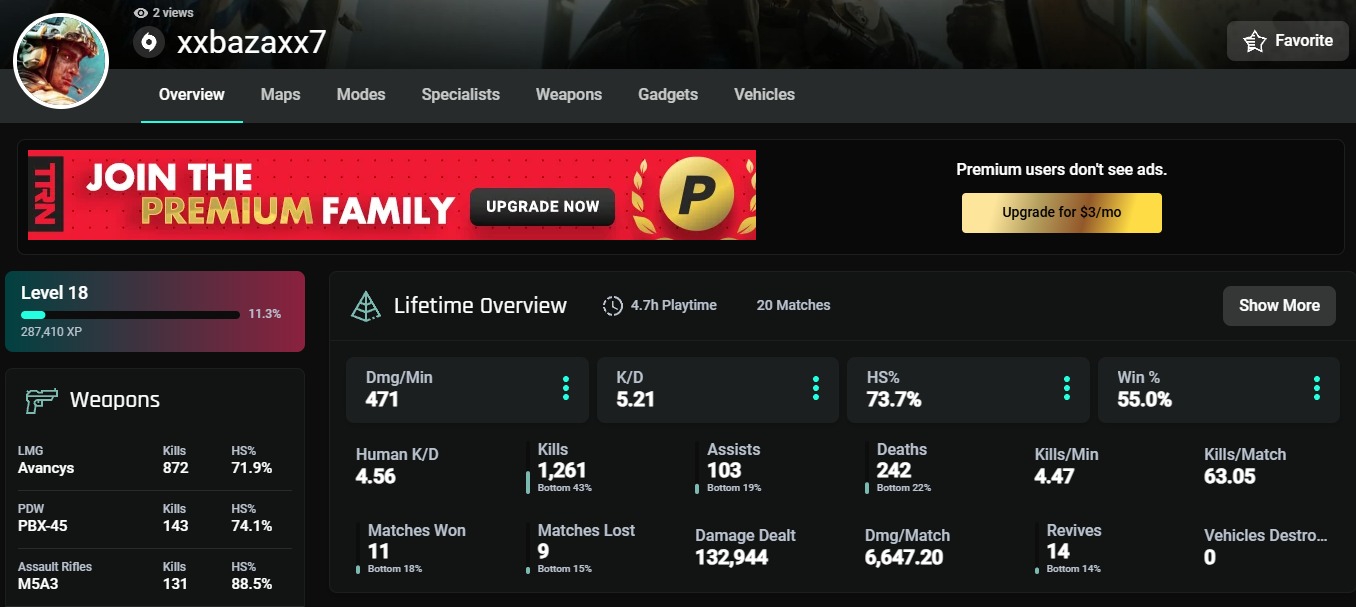Expand stats with Show More
Screen dimensions: 1356x607
tap(1279, 306)
